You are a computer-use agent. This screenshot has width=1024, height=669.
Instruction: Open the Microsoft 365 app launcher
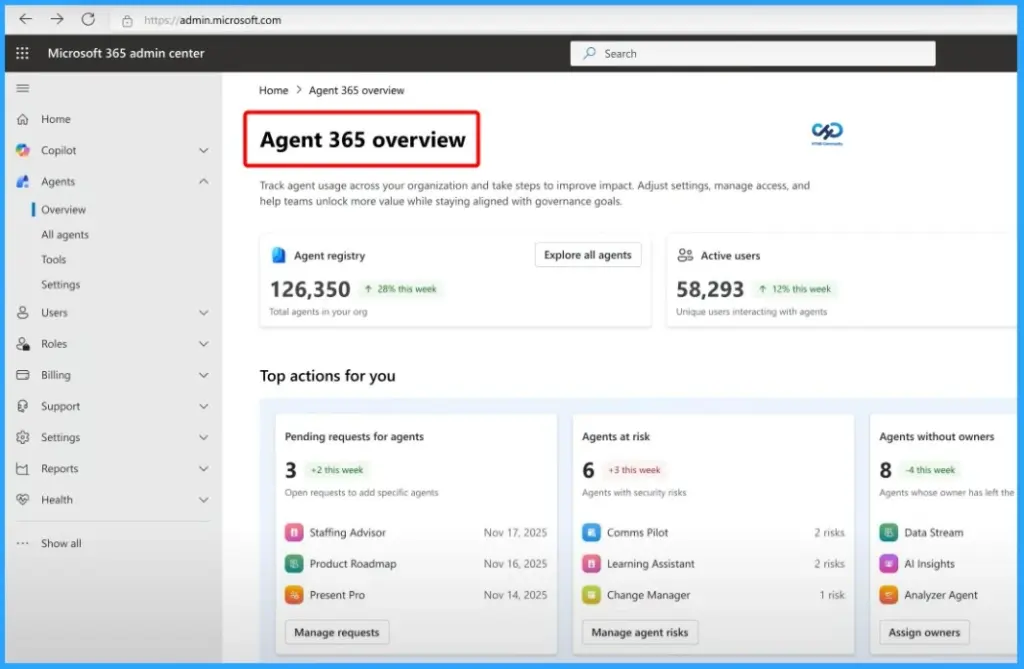click(21, 53)
